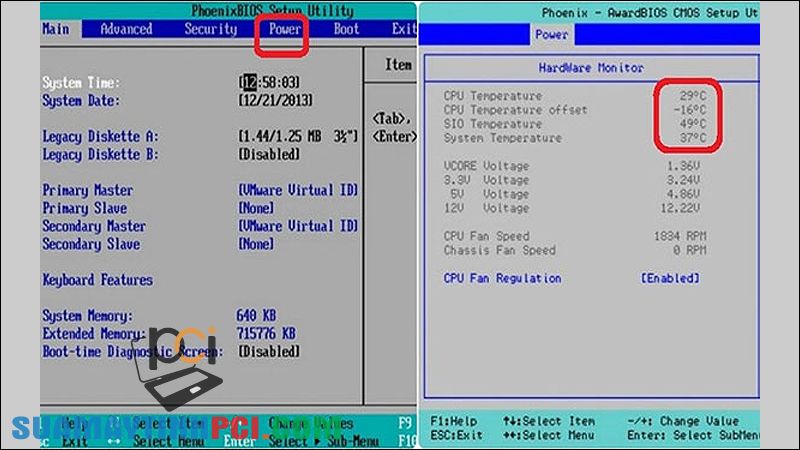Select Extended Memory 715776 KB value

click(266, 333)
